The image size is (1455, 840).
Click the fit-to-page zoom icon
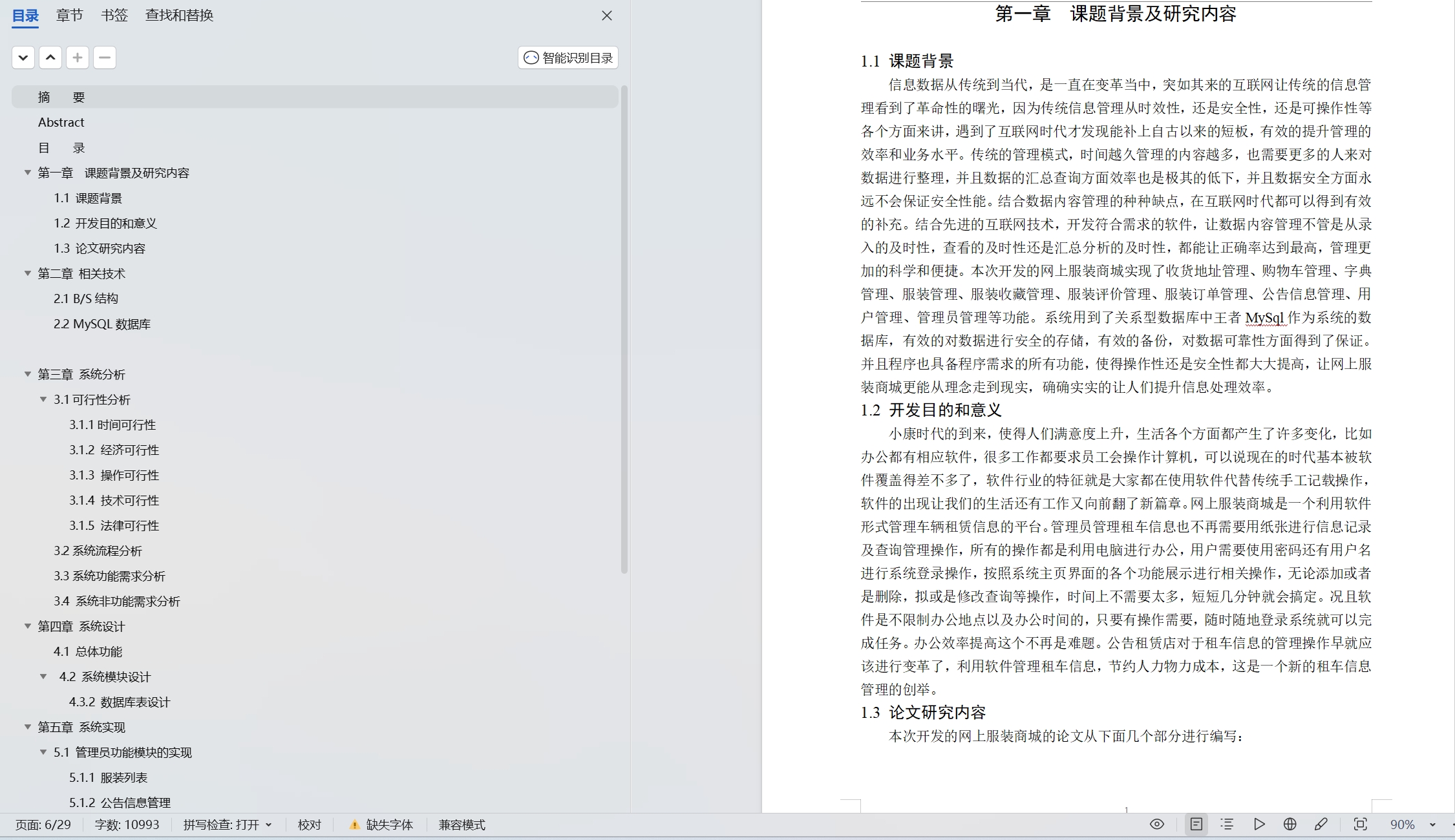[1361, 824]
